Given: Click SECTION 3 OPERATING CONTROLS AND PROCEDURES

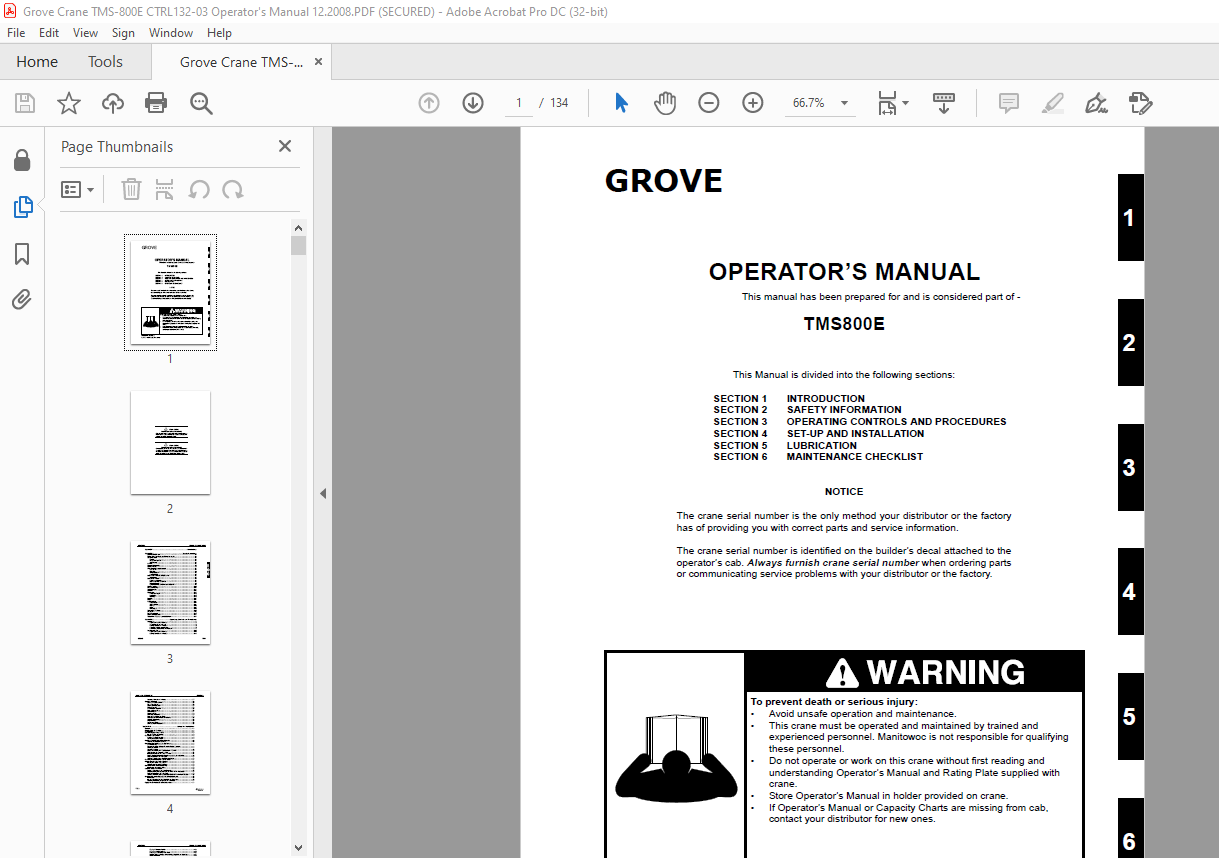Looking at the screenshot, I should pos(860,422).
